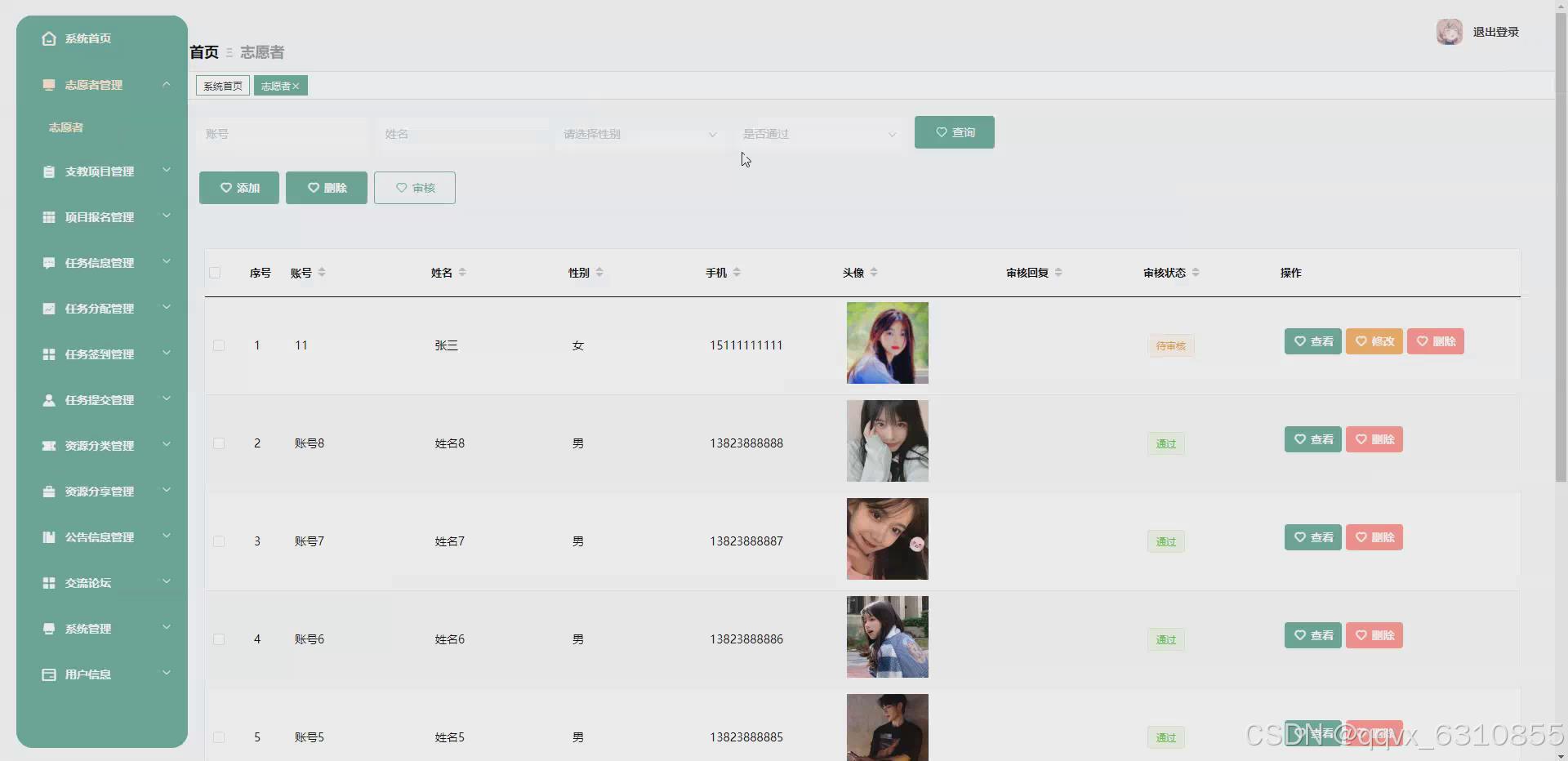Click the icon beside 系统管理
1568x761 pixels.
pyautogui.click(x=49, y=629)
